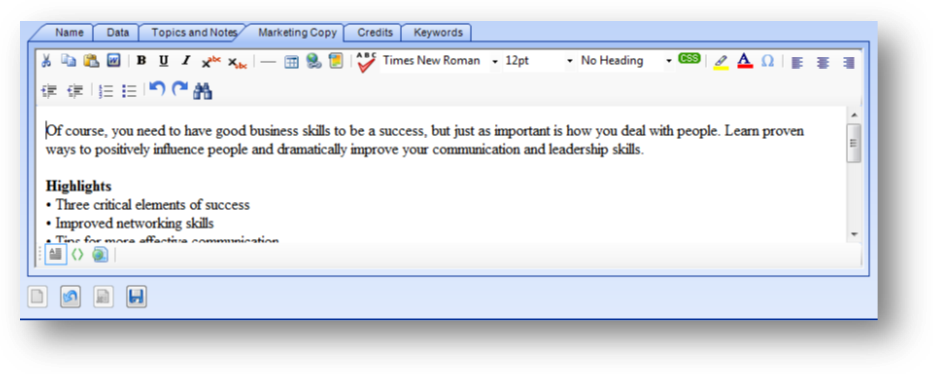
Task: Open the 12pt font size dropdown
Action: click(x=539, y=61)
